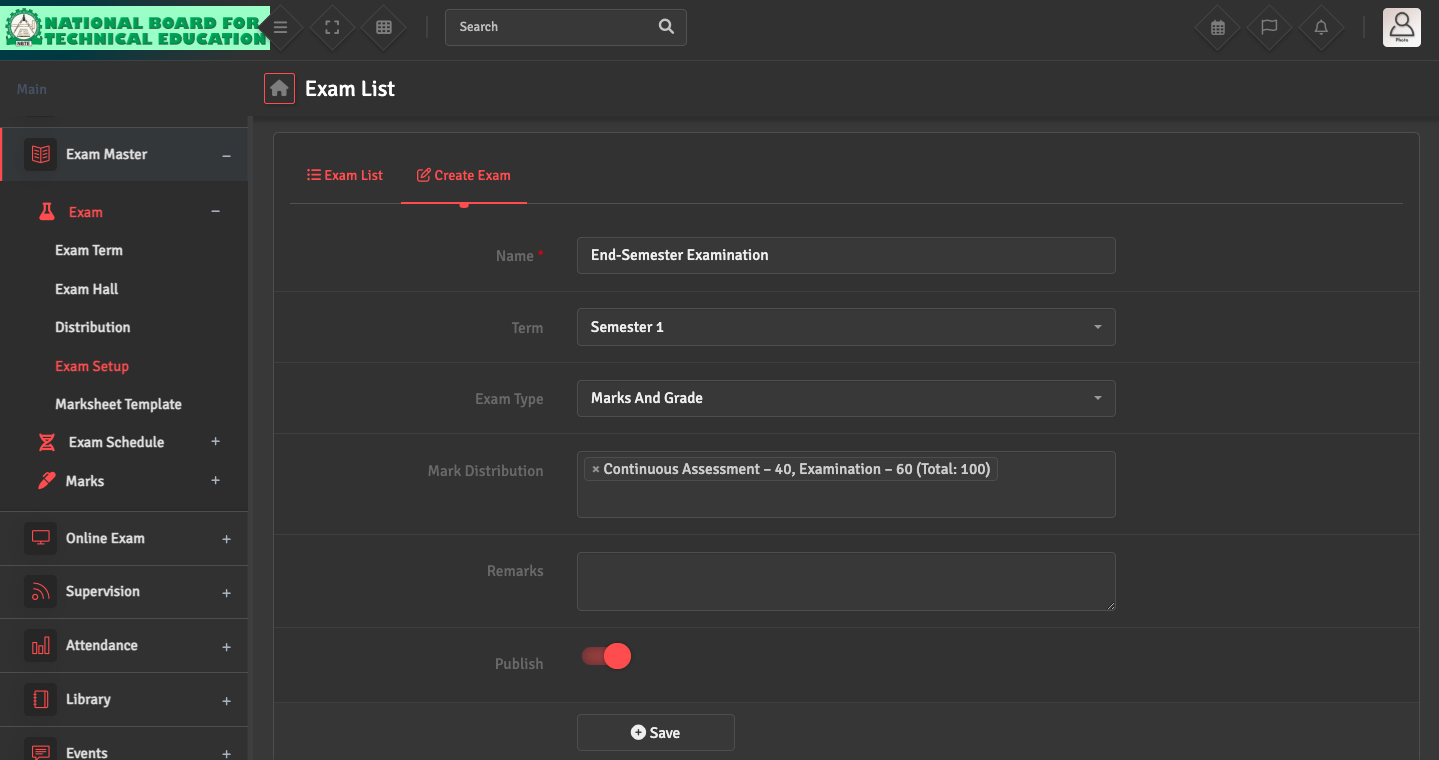The height and width of the screenshot is (760, 1439).
Task: Click the search magnifier icon
Action: tap(667, 27)
